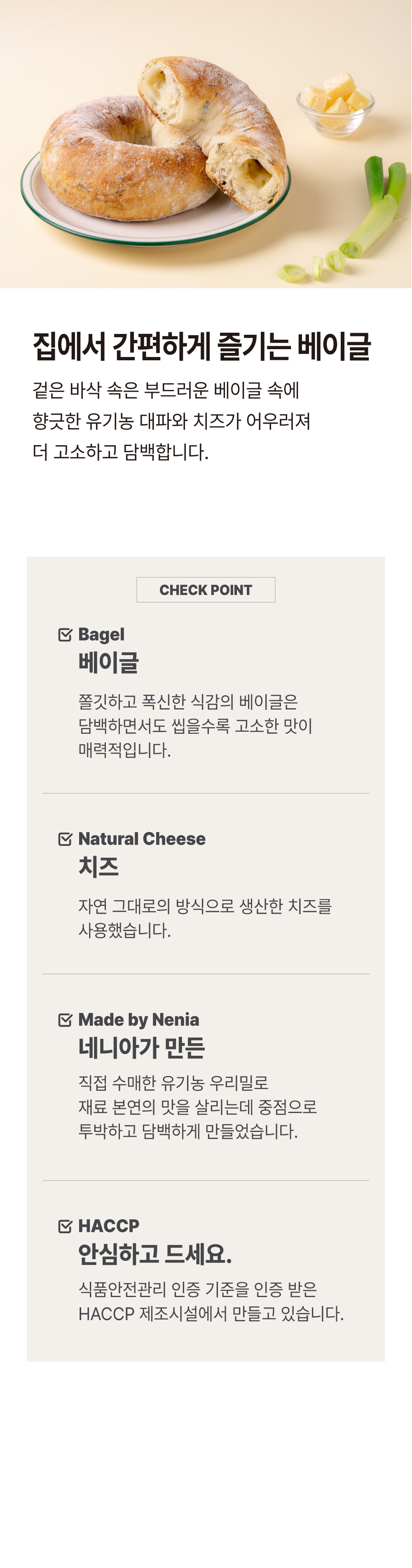Click the "Bagel" English label
This screenshot has width=412, height=1568.
tap(101, 635)
